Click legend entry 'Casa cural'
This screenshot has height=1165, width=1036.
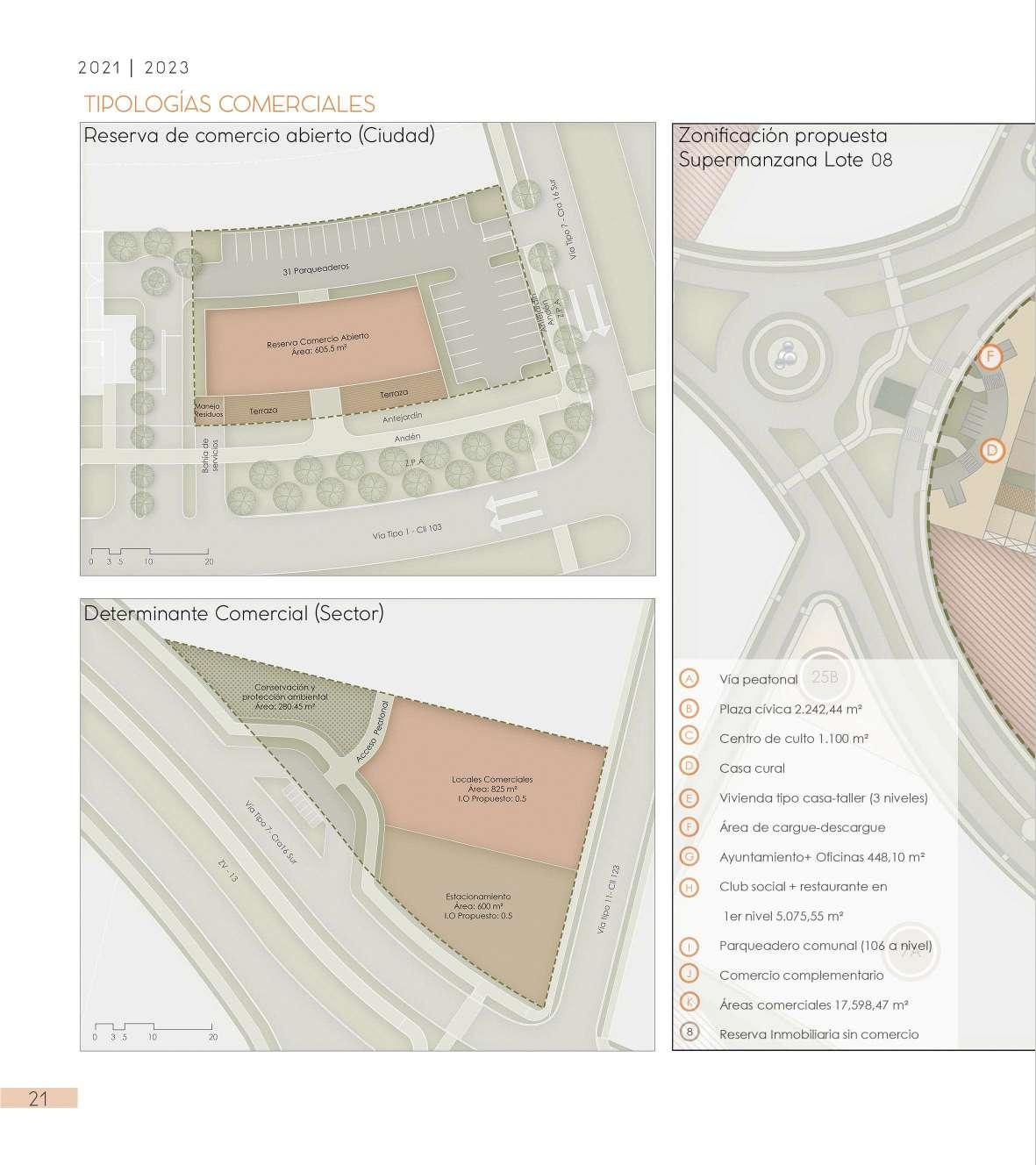(x=752, y=768)
